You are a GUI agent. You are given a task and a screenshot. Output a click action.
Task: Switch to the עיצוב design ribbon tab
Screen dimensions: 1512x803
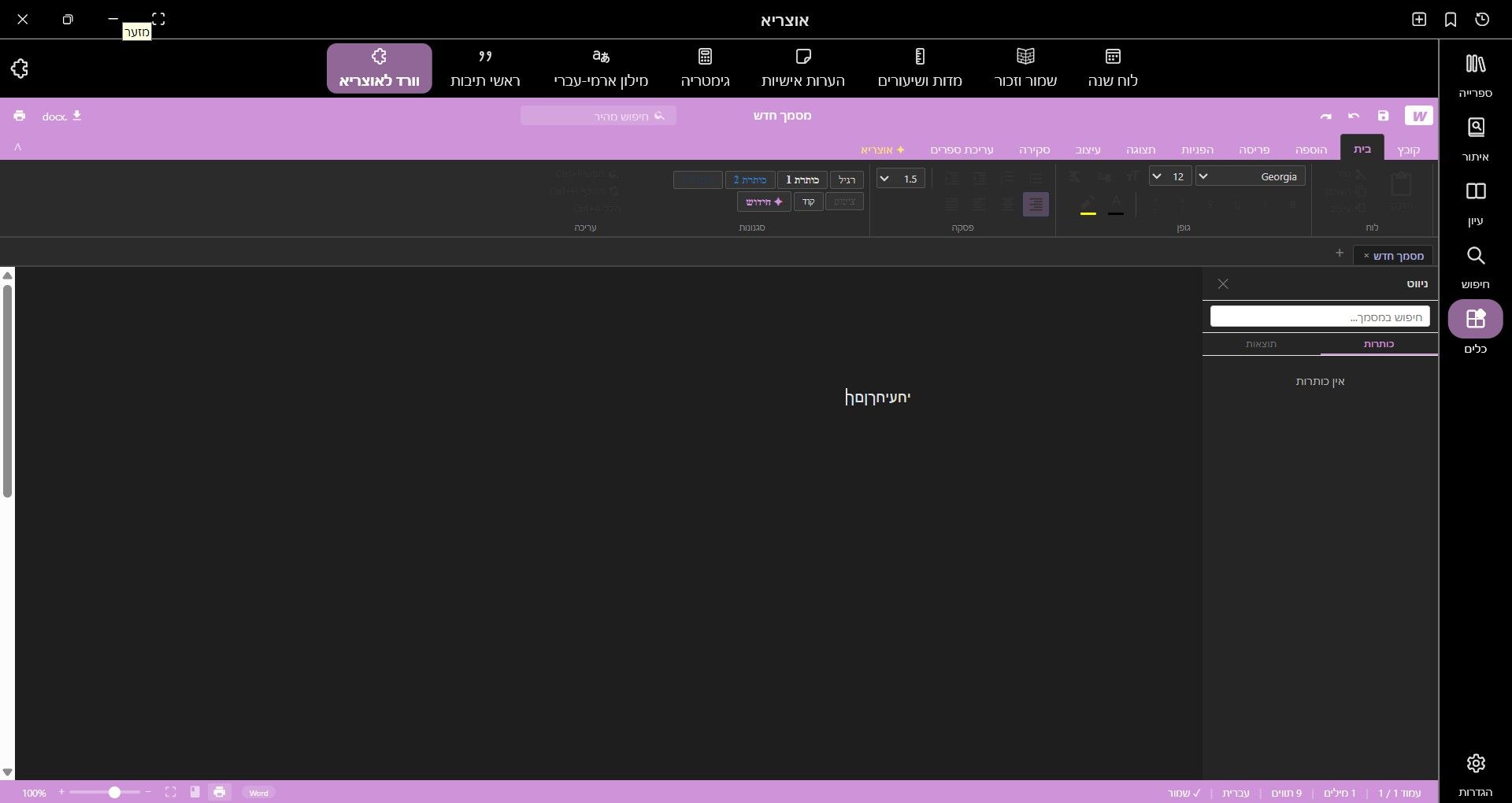[1088, 150]
